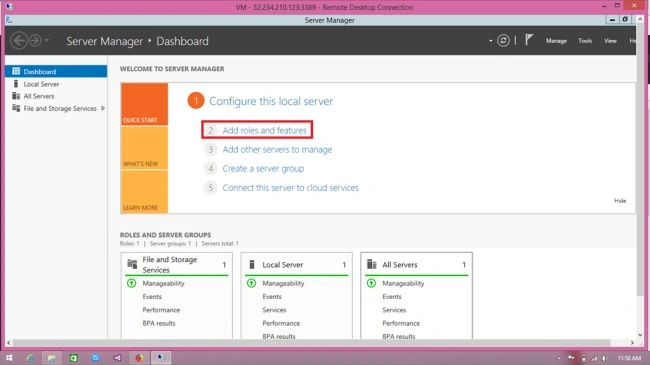Image resolution: width=650 pixels, height=365 pixels.
Task: Open the File and Storage Services tile header
Action: coord(177,265)
